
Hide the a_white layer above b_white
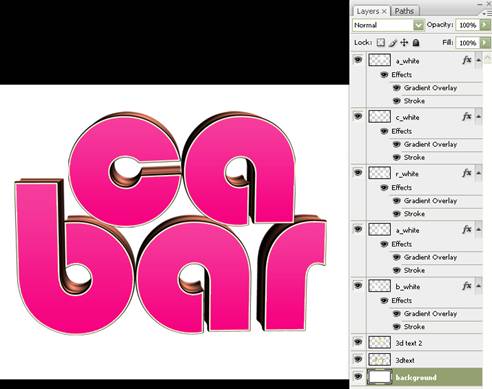(358, 229)
